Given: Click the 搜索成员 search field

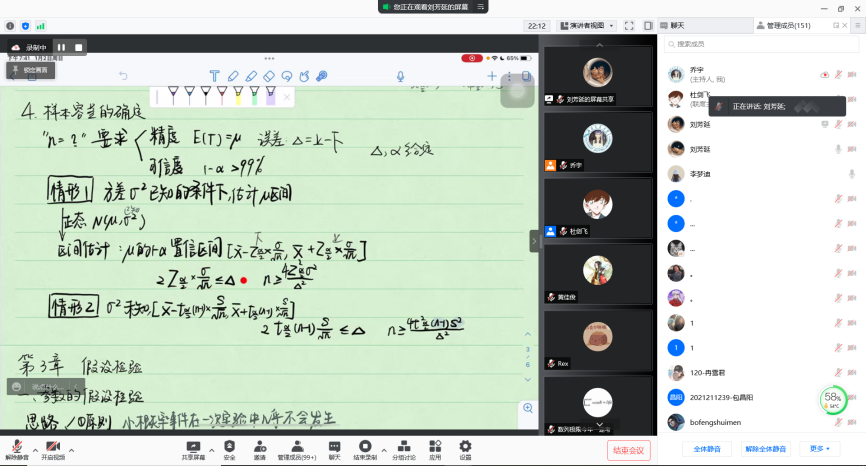Looking at the screenshot, I should pyautogui.click(x=760, y=44).
